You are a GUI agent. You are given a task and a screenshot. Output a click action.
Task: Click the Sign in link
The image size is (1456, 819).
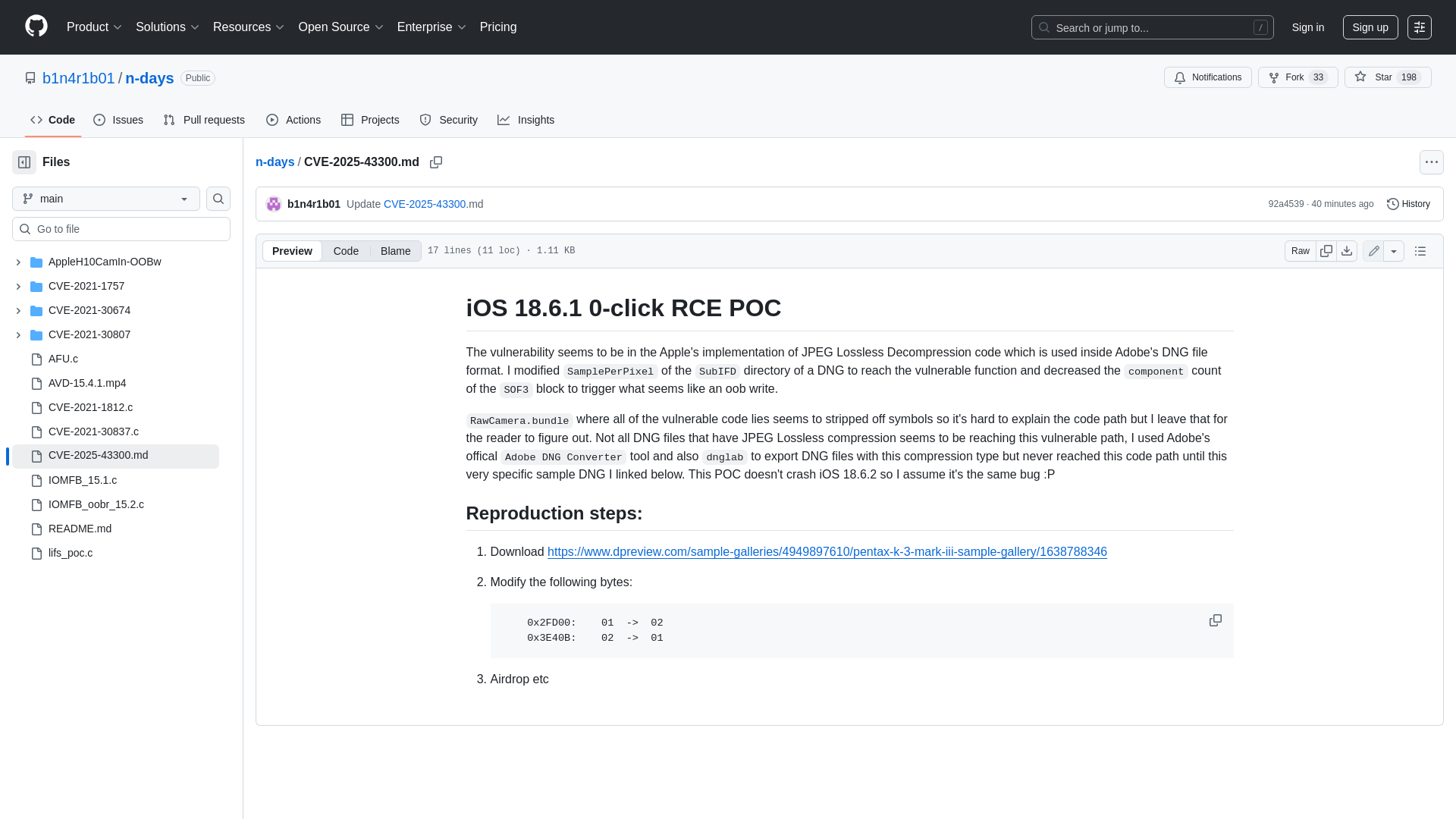pyautogui.click(x=1308, y=27)
